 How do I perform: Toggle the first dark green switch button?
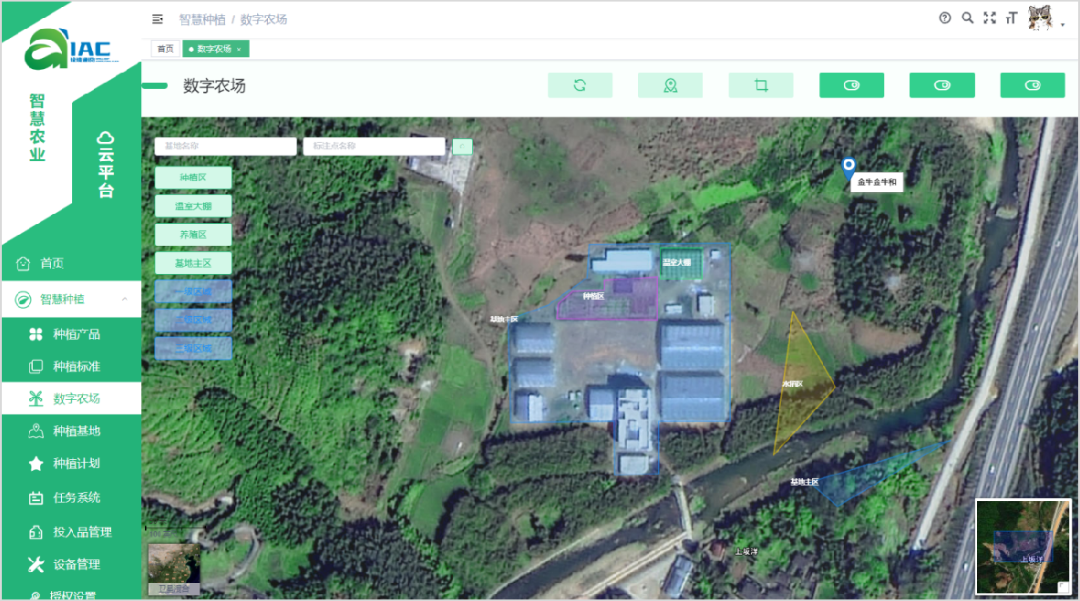coord(851,86)
